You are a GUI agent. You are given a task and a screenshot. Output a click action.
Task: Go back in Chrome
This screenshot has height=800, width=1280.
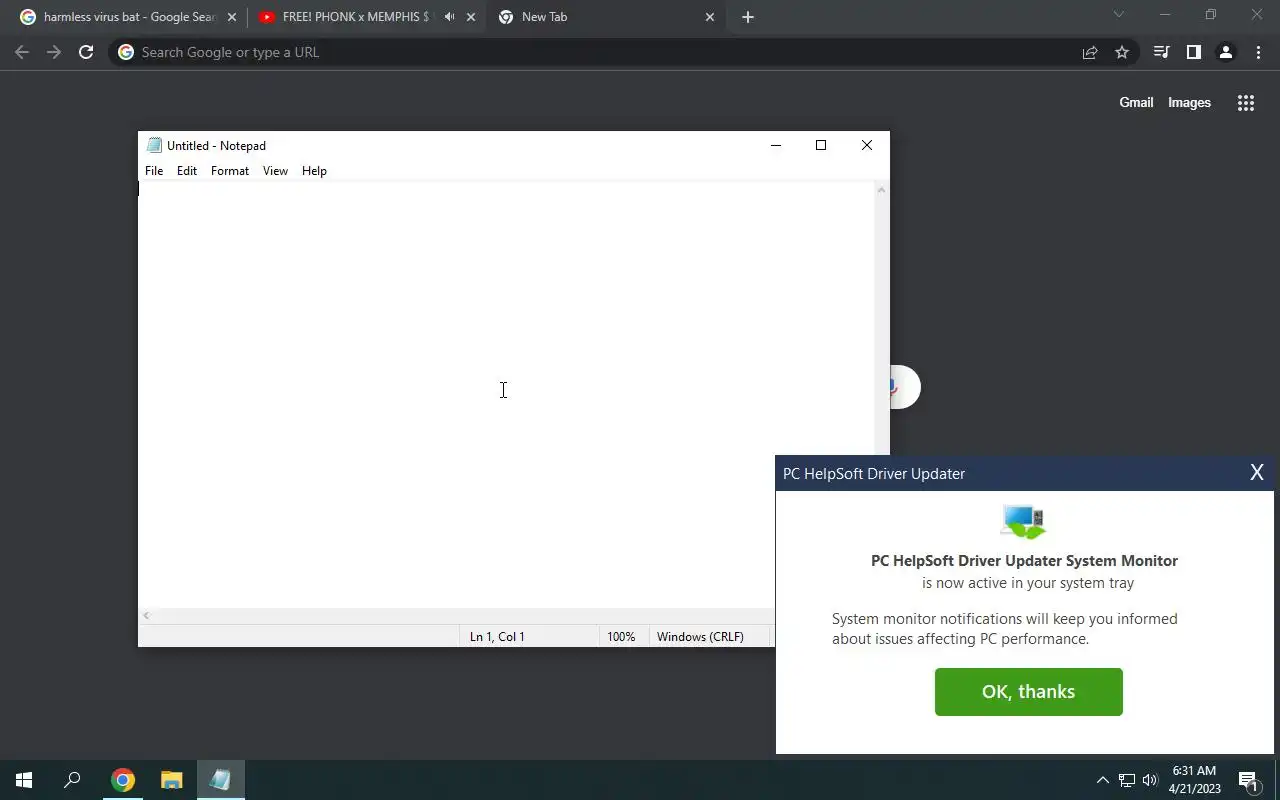(22, 52)
